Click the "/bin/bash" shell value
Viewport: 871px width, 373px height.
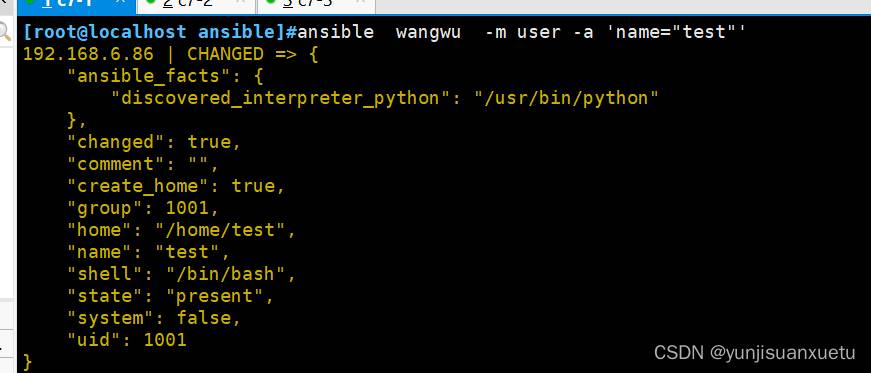[x=226, y=273]
